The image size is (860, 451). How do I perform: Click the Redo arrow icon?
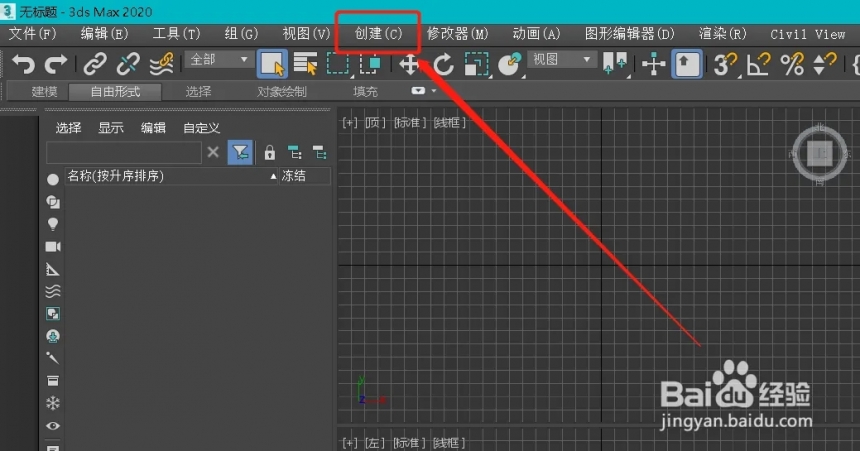pos(55,64)
